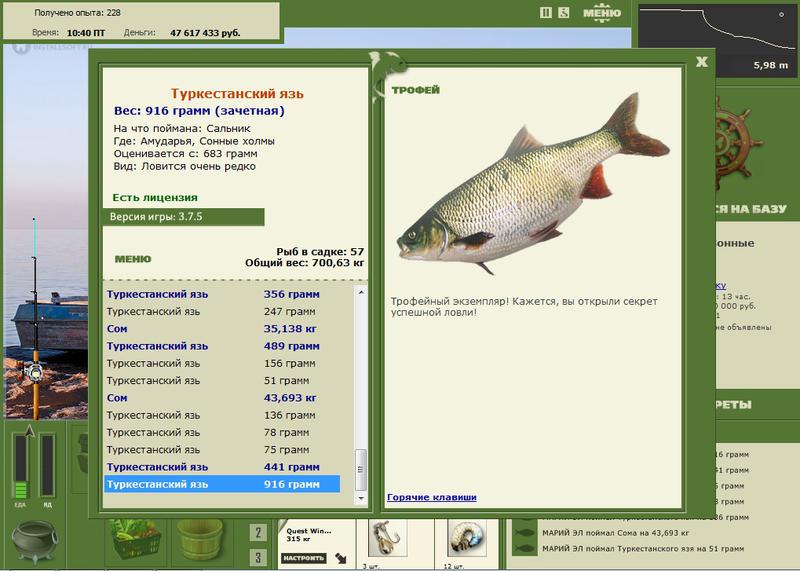Screen dimensions: 800x571
Task: Select the Туркестанский язь 247 грамм row
Action: tap(222, 312)
